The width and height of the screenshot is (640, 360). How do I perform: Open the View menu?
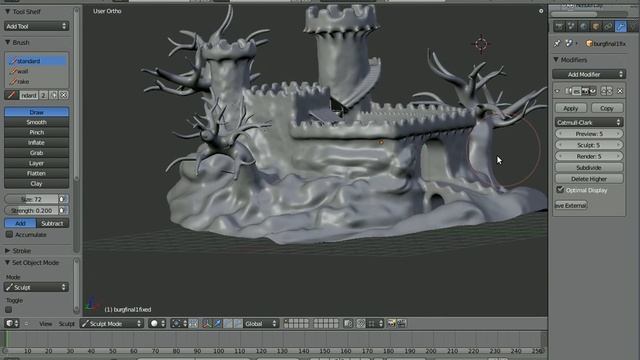click(46, 324)
